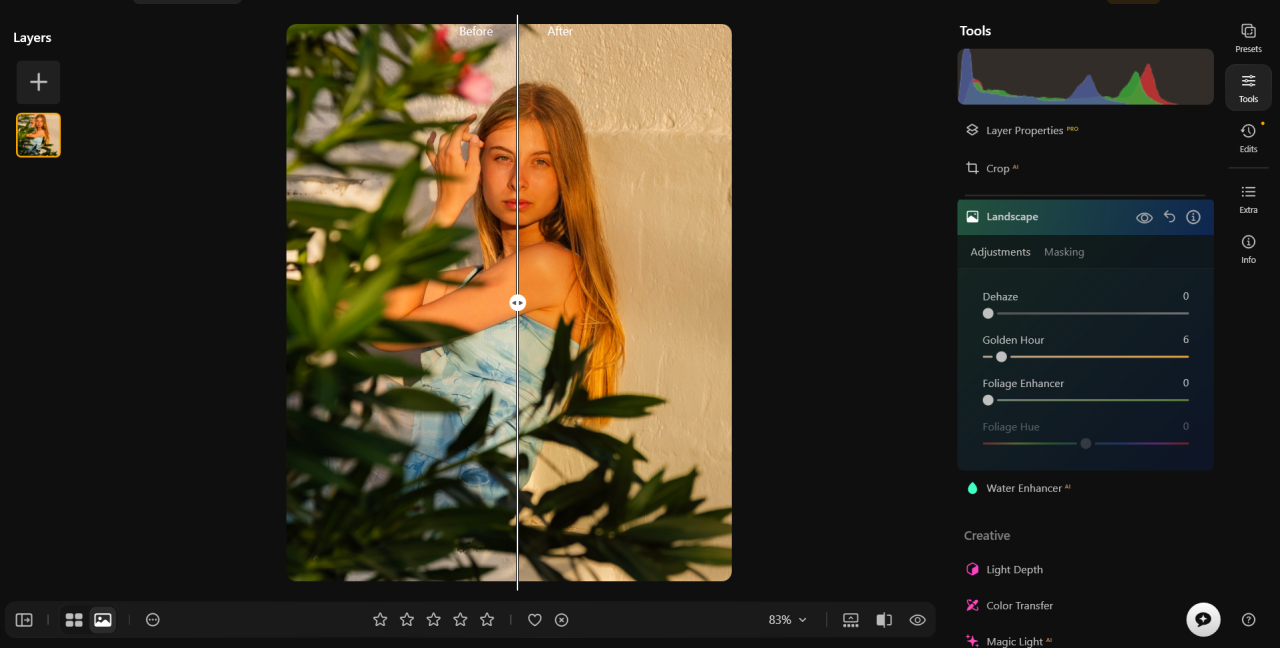The height and width of the screenshot is (648, 1280).
Task: Click the Foliage Hue slider
Action: [x=1086, y=443]
